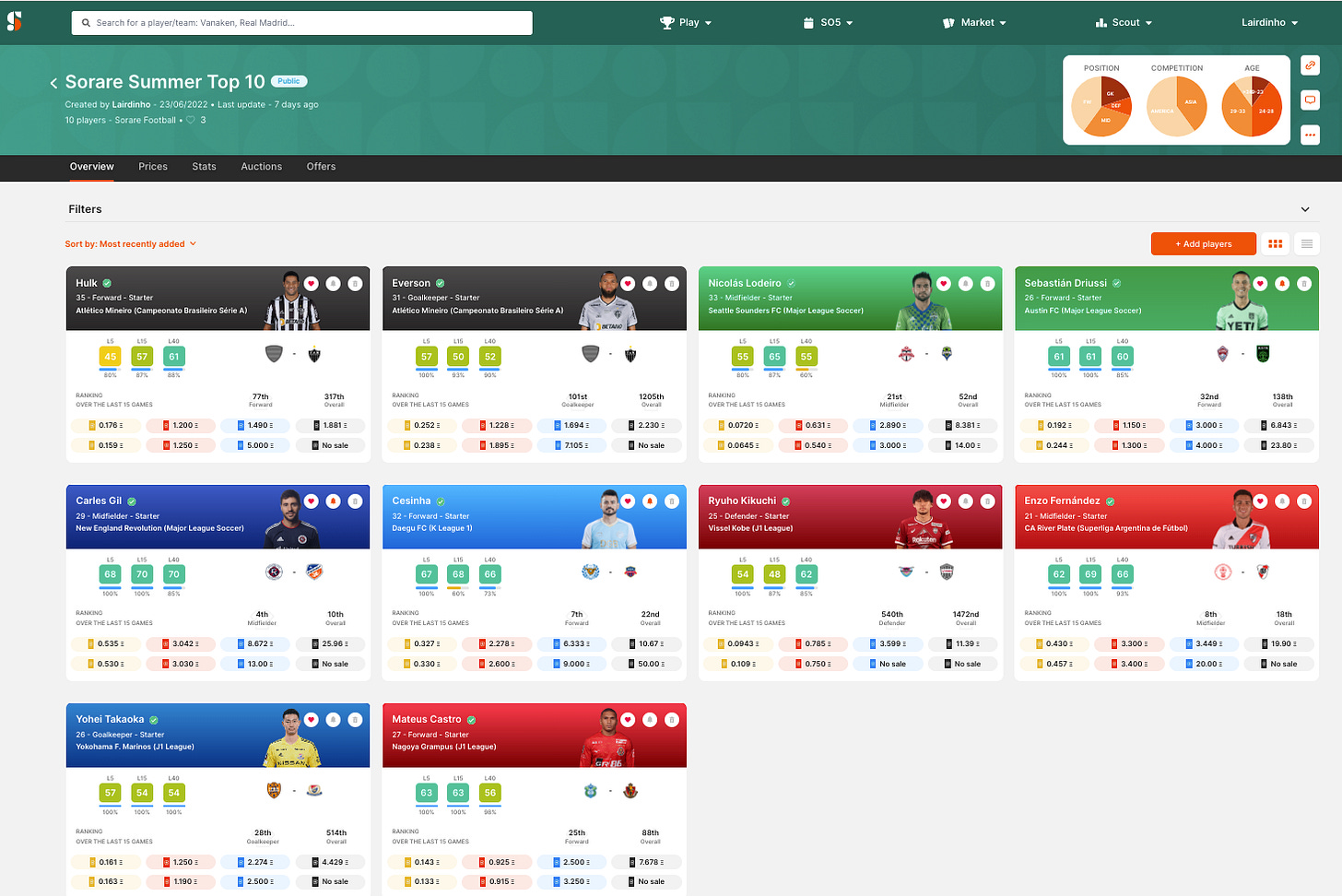1342x896 pixels.
Task: Open the three-dots more options button
Action: coord(1310,135)
